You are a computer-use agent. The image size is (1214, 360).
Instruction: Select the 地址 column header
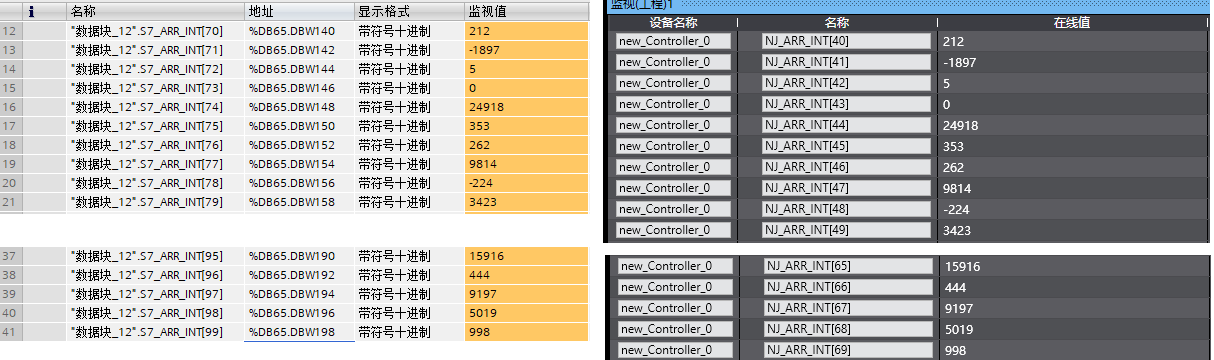click(299, 11)
